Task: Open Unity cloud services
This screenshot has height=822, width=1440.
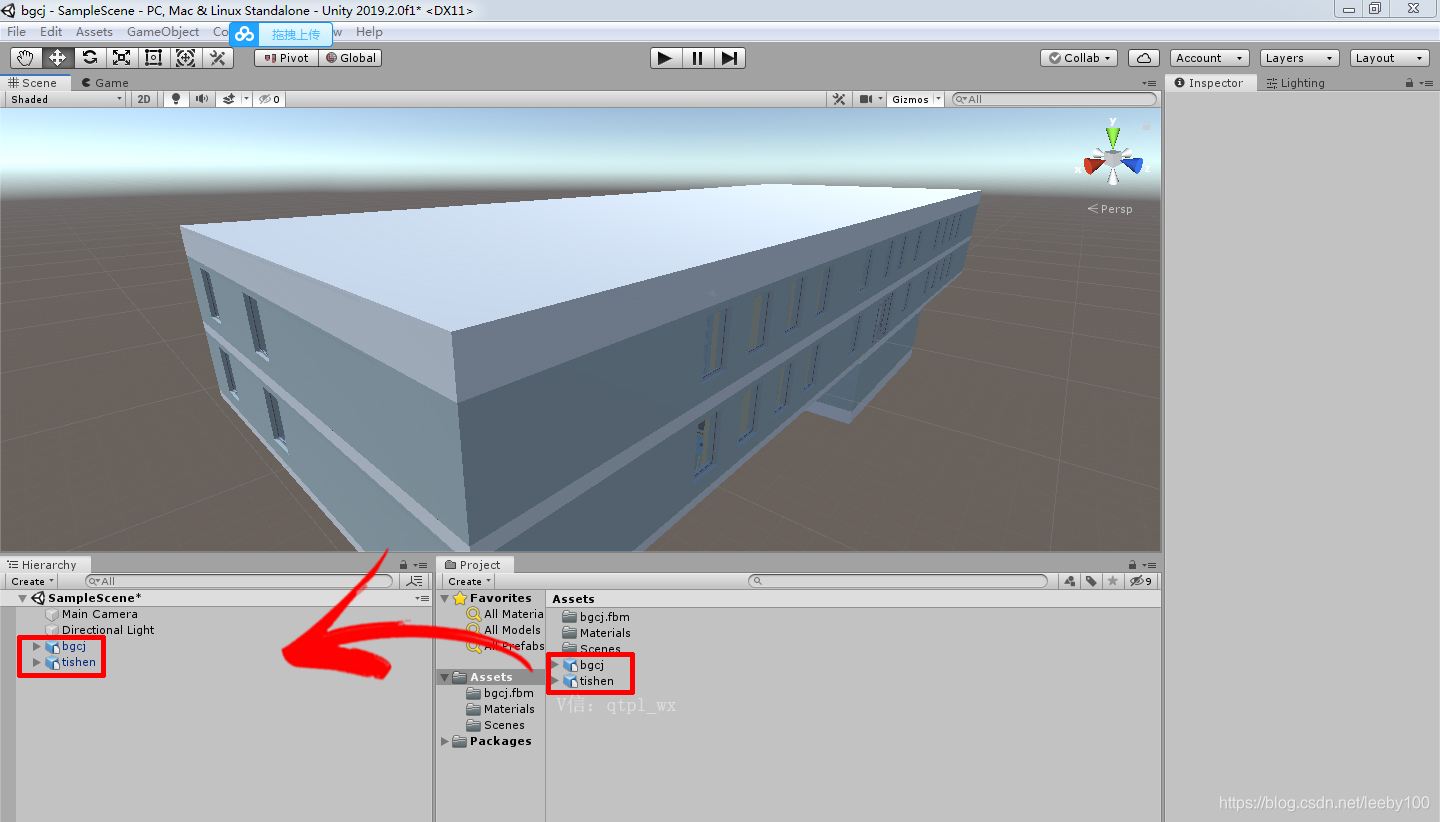Action: [1143, 58]
